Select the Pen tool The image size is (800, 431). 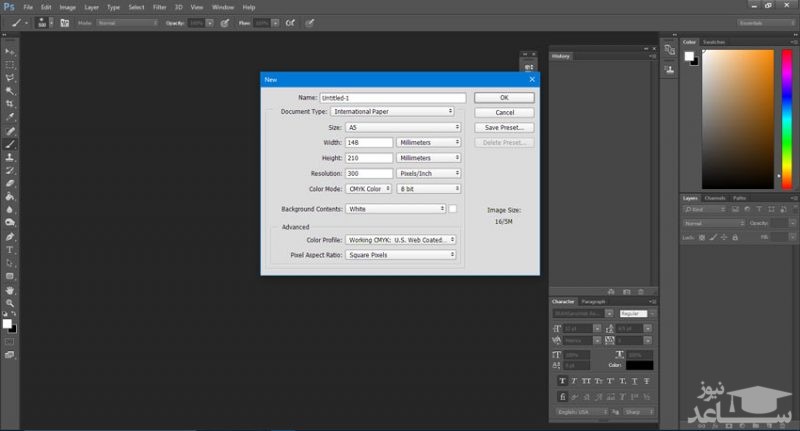point(10,235)
